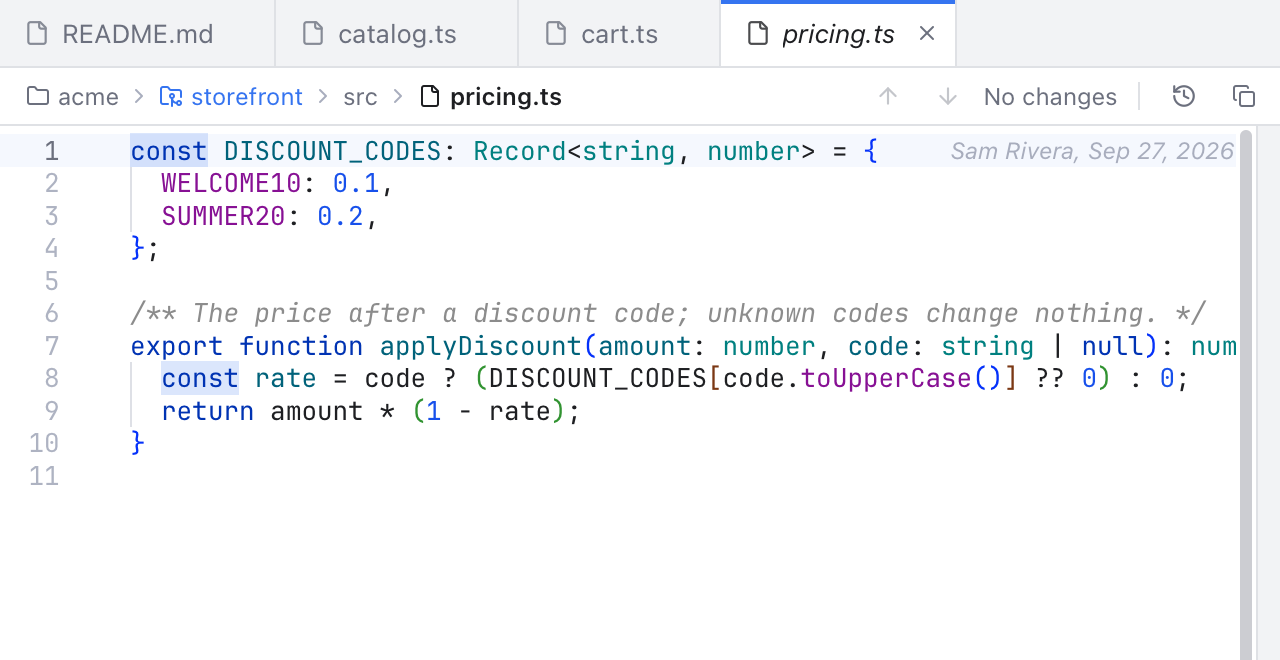
Task: Click the breadcrumb pricing.ts file icon
Action: [430, 97]
